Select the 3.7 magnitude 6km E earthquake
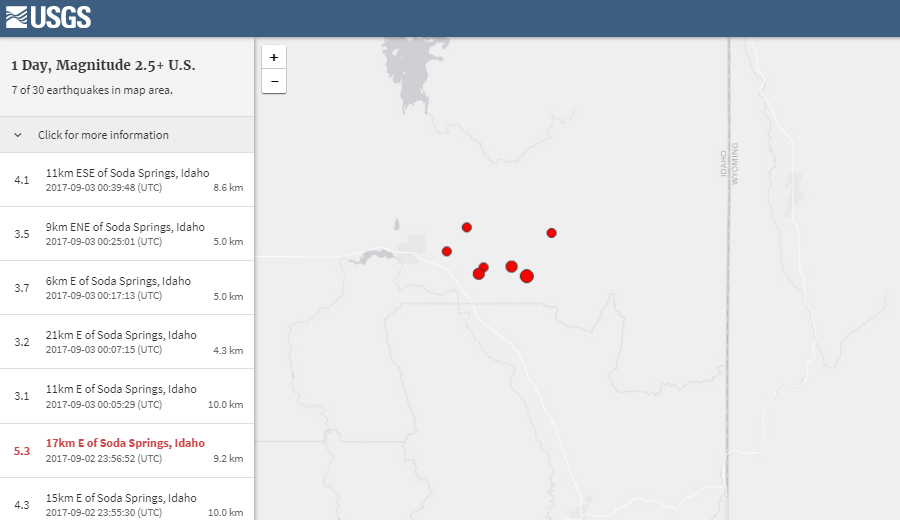 pyautogui.click(x=127, y=288)
